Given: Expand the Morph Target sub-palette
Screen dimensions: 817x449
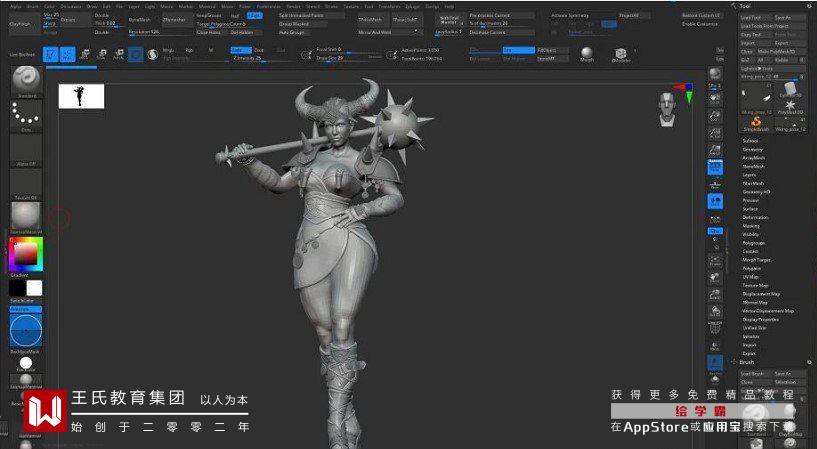Looking at the screenshot, I should pos(757,260).
